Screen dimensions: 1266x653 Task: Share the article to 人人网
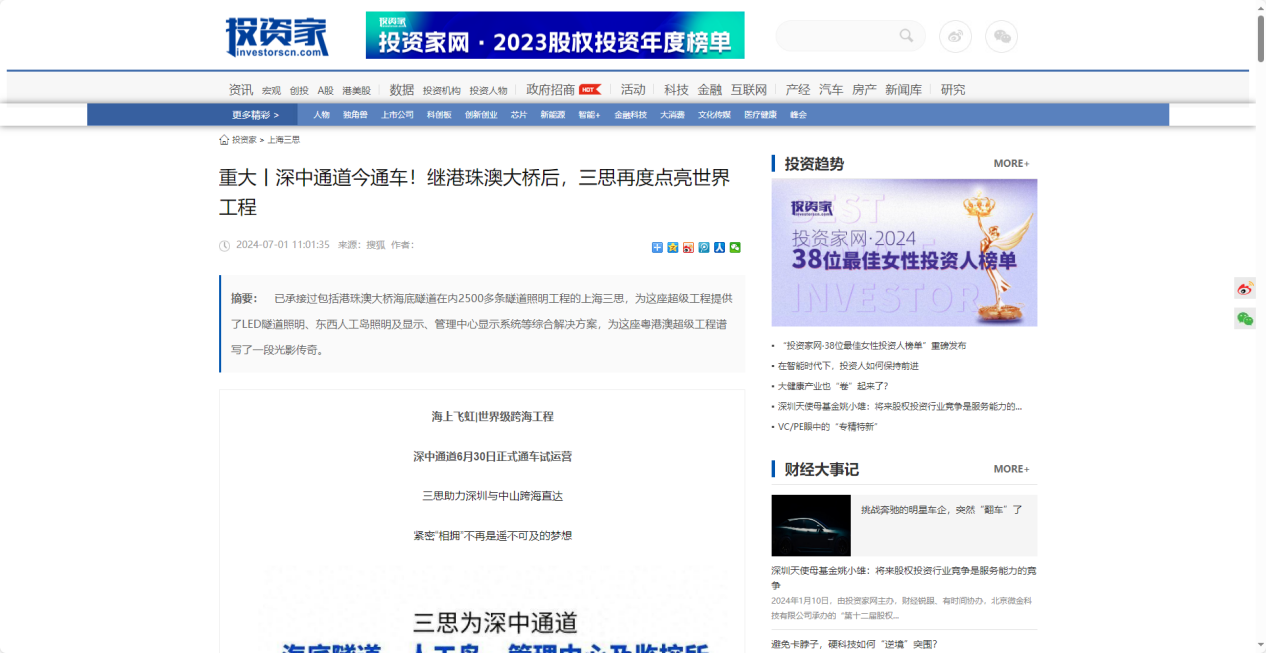click(x=719, y=247)
